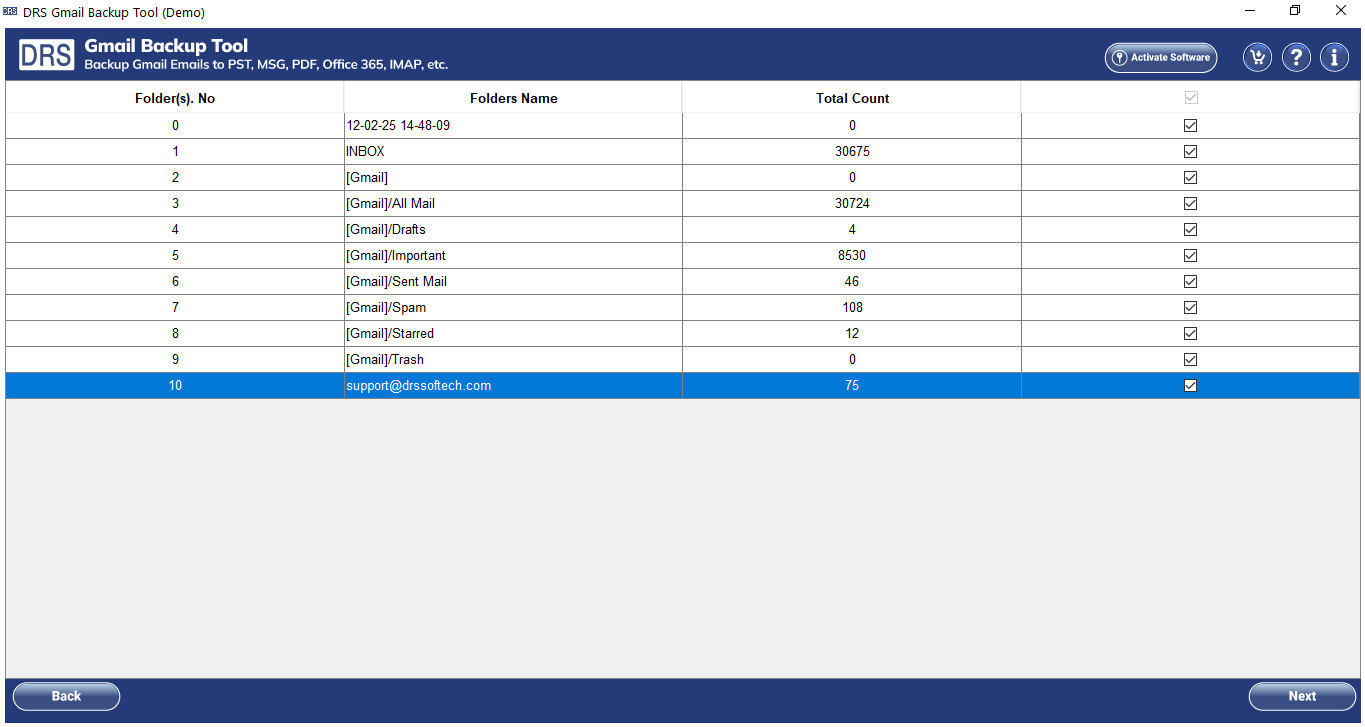1365x727 pixels.
Task: Click the 8530 total count cell
Action: [x=852, y=256]
